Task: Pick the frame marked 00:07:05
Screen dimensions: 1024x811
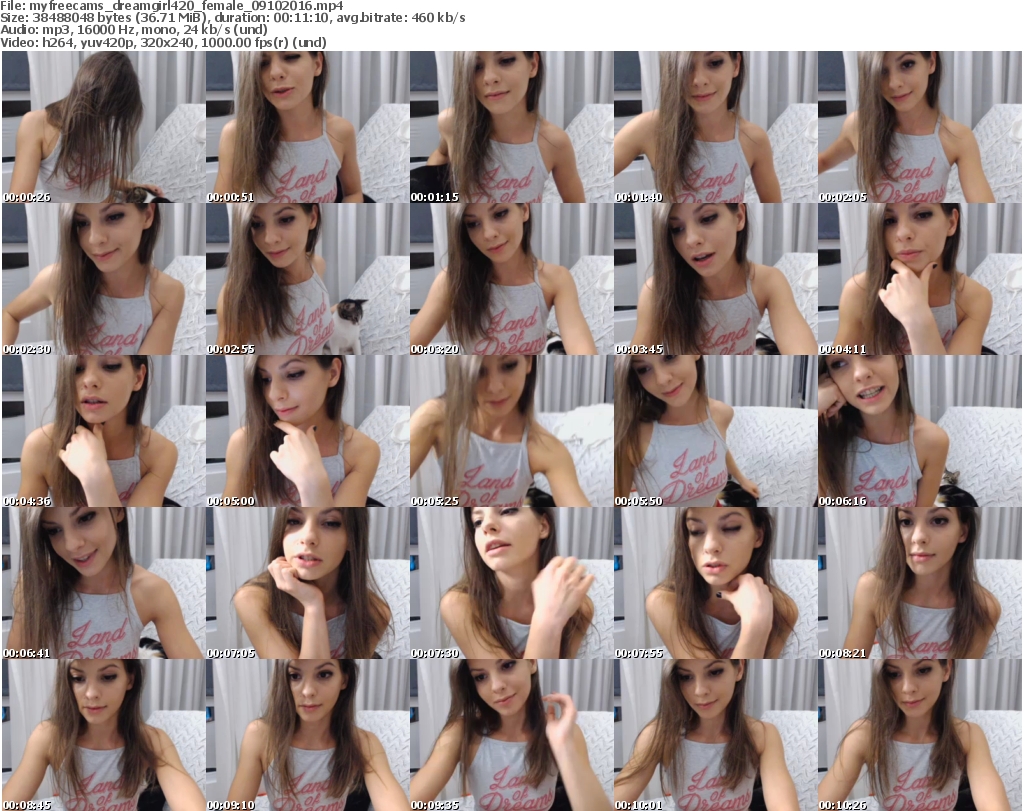Action: pyautogui.click(x=308, y=583)
